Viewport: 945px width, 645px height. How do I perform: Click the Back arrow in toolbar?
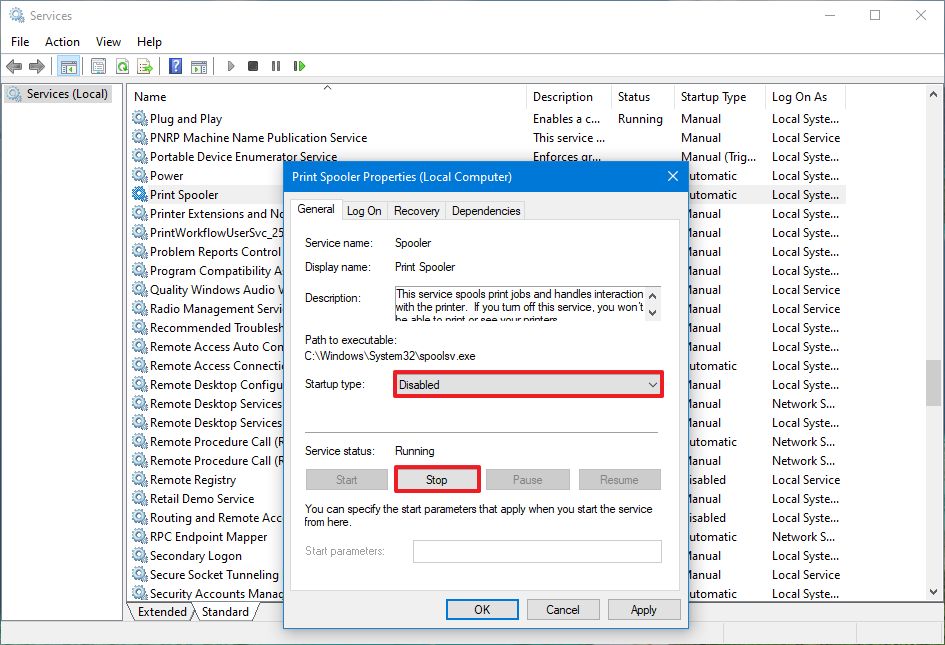coord(14,66)
